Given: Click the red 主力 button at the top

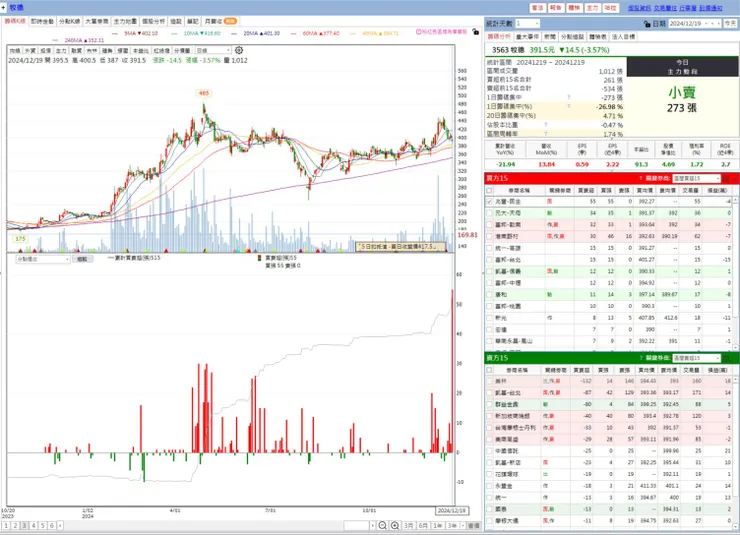Looking at the screenshot, I should (x=592, y=8).
